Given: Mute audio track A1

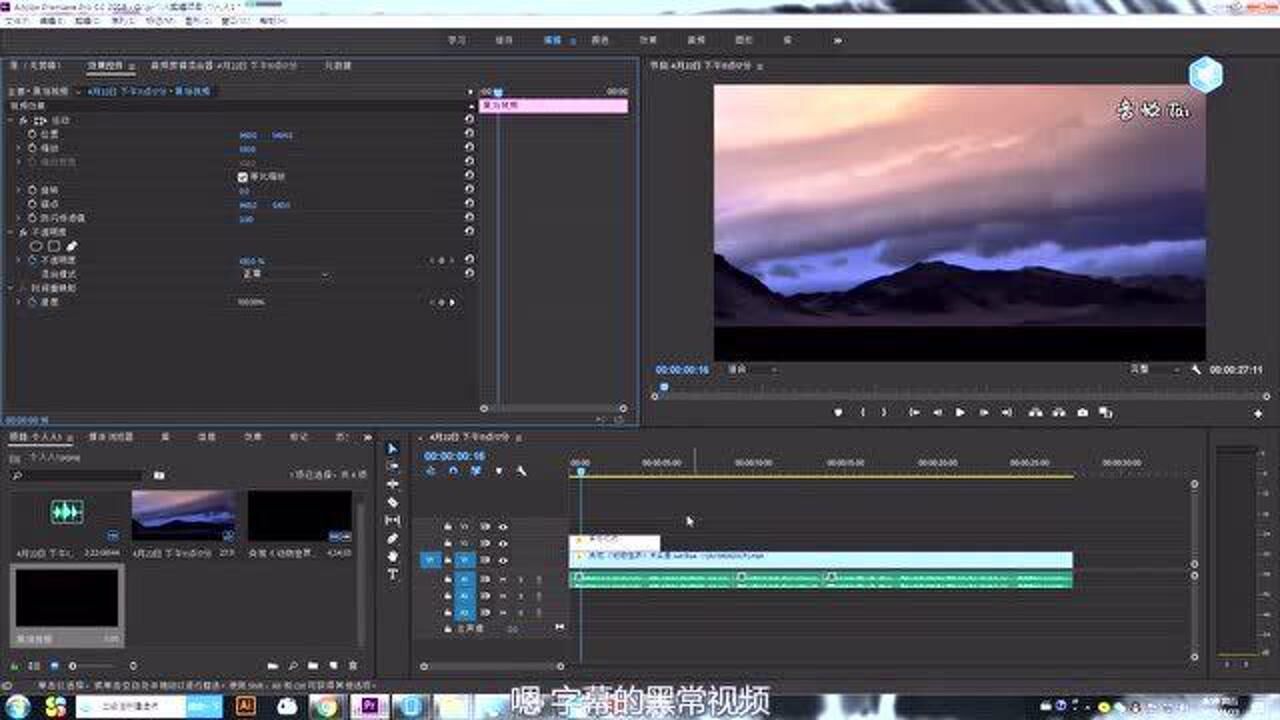Looking at the screenshot, I should (x=503, y=579).
